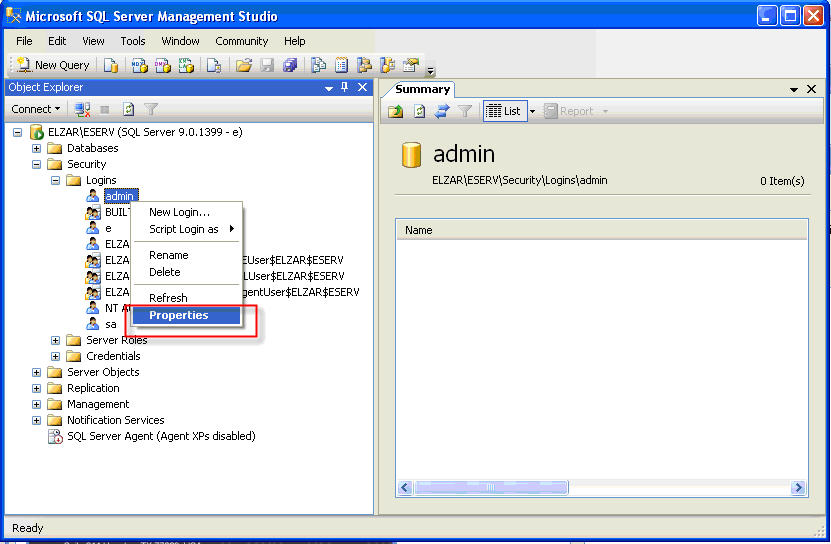Image resolution: width=831 pixels, height=544 pixels.
Task: Click the Database Engine Query icon
Action: tap(112, 65)
